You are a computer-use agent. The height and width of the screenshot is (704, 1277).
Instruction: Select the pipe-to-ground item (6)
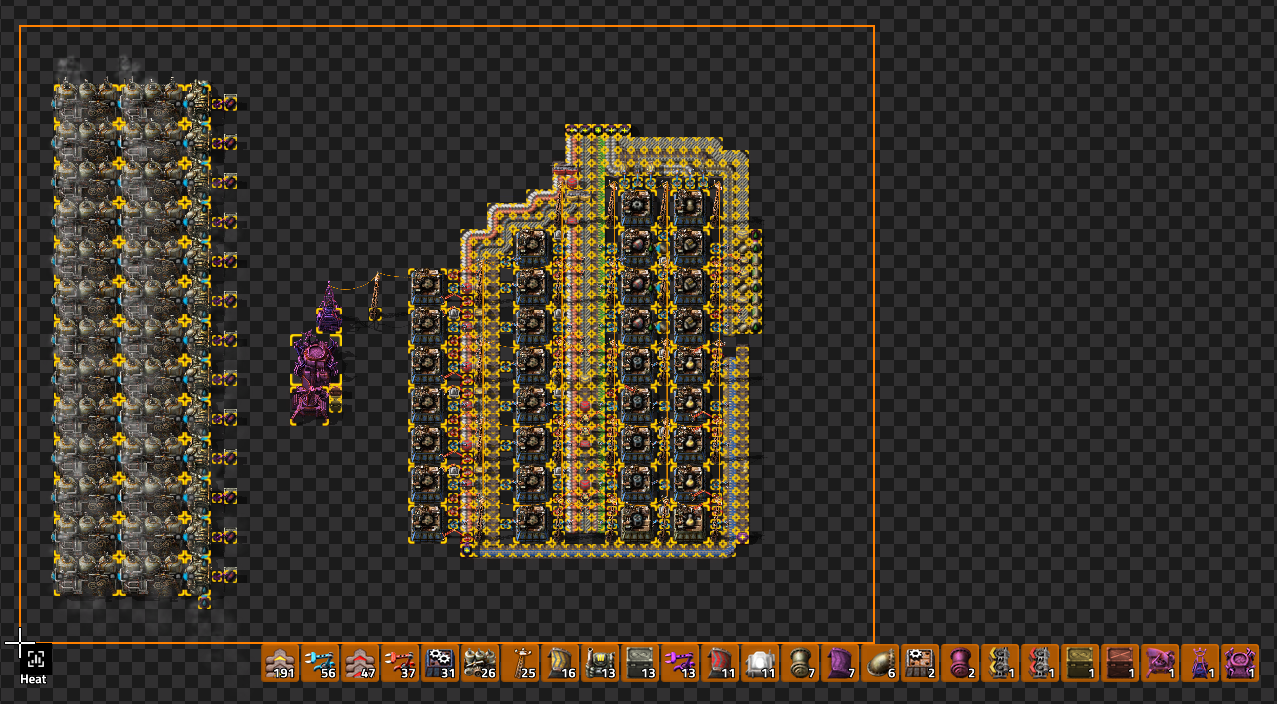(x=880, y=663)
